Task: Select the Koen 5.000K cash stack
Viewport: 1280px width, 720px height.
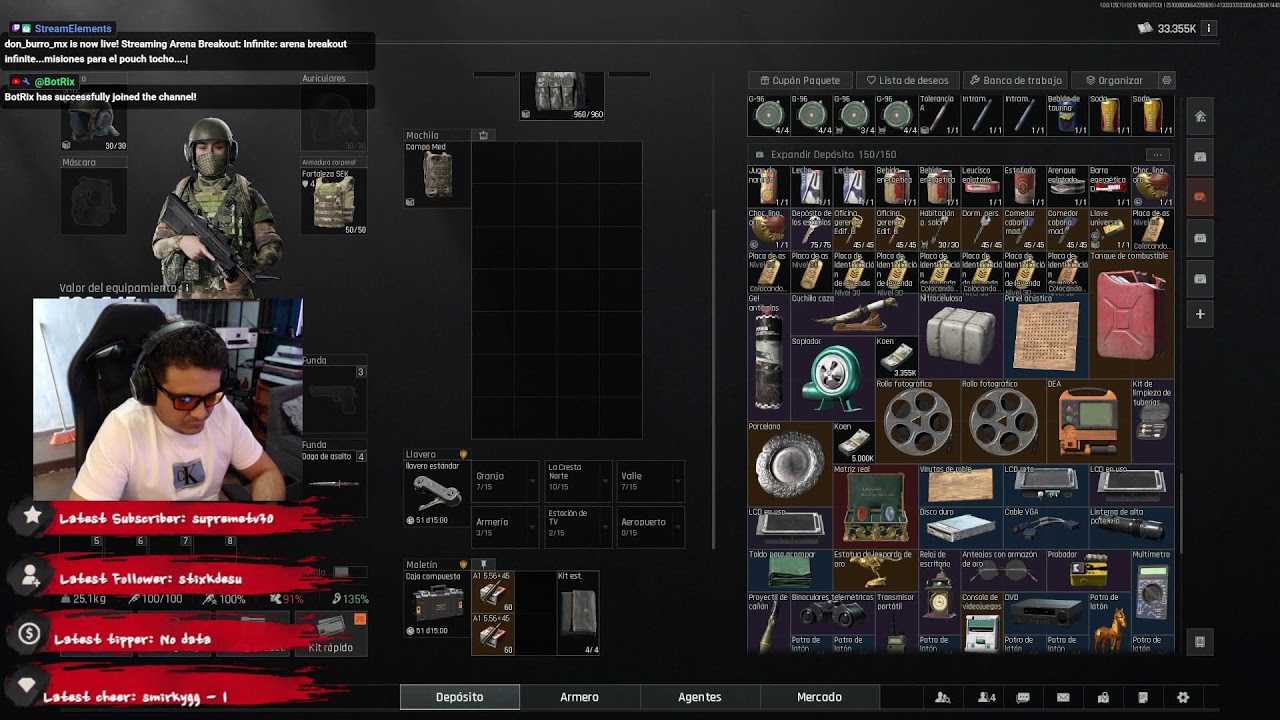Action: [x=854, y=442]
